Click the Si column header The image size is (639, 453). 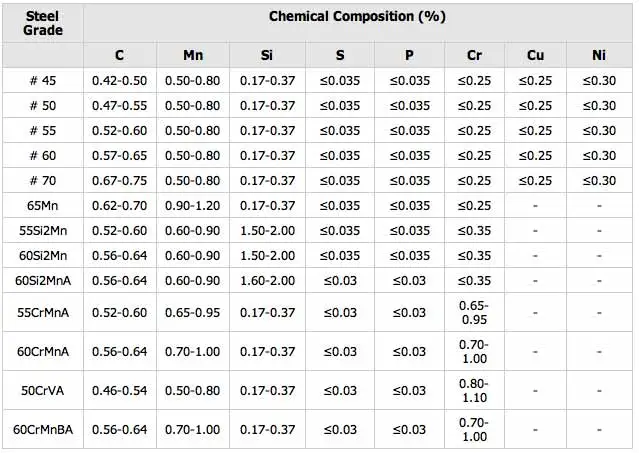(x=267, y=54)
